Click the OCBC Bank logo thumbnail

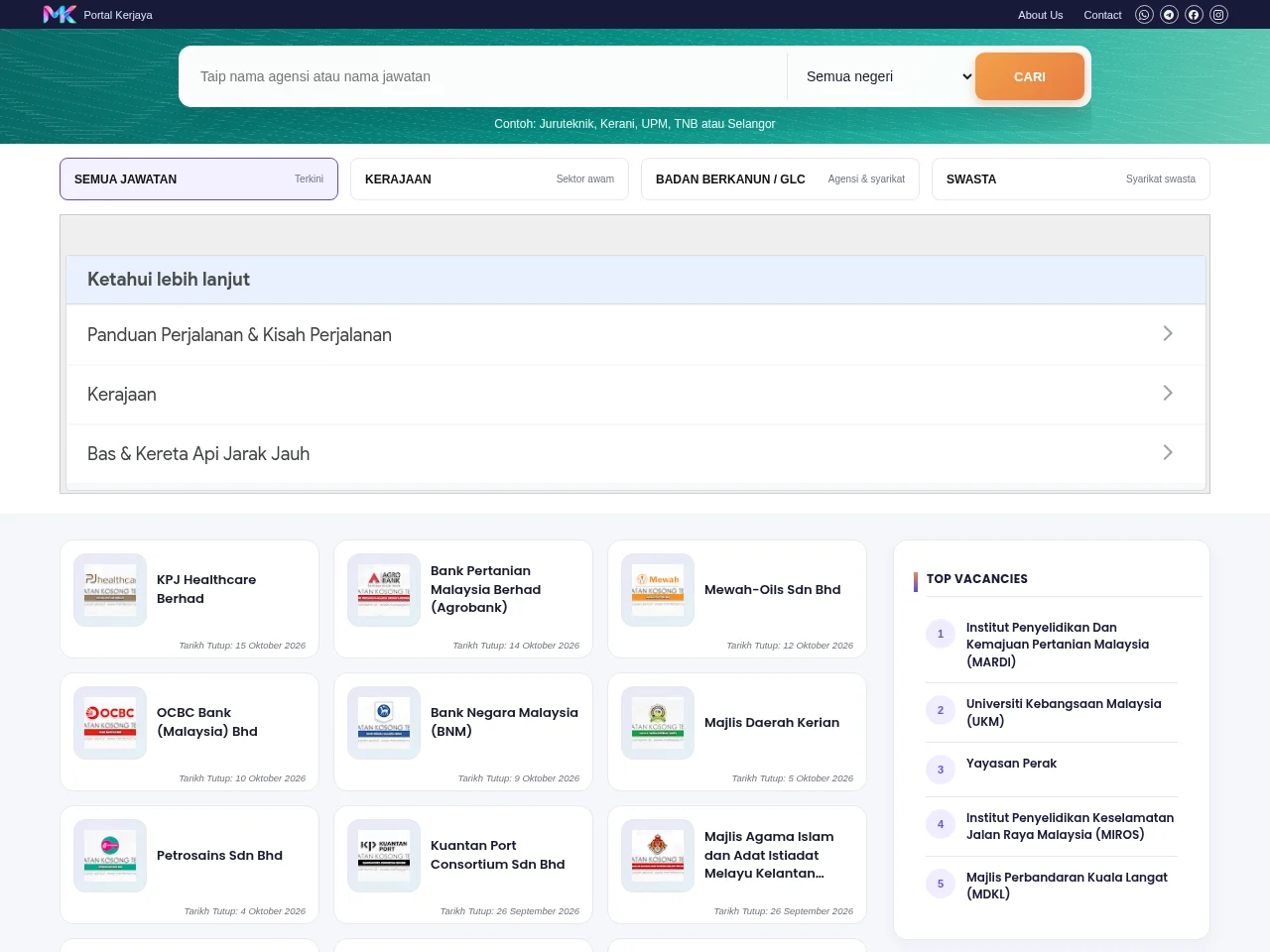tap(110, 723)
